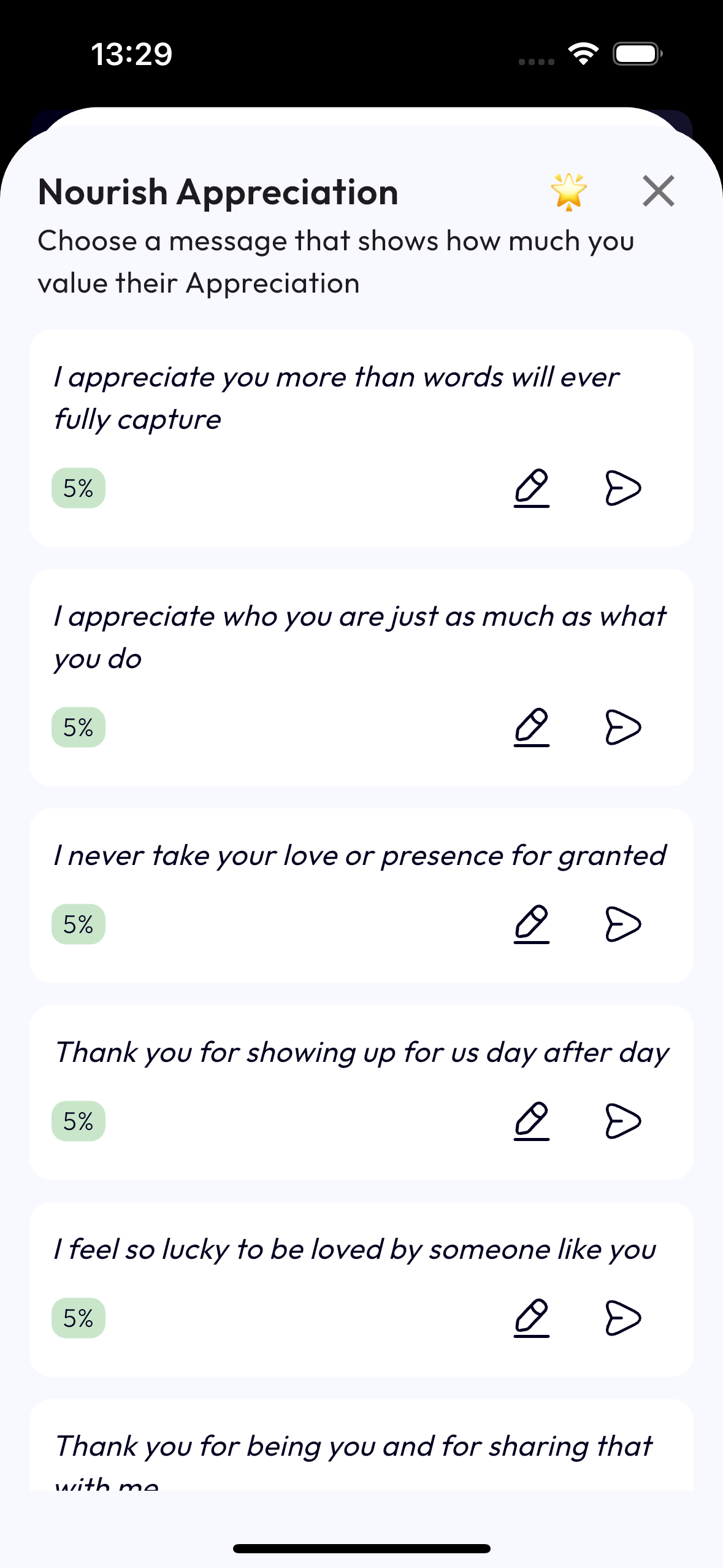Image resolution: width=723 pixels, height=1568 pixels.
Task: Edit the "who you are" message
Action: pyautogui.click(x=531, y=728)
